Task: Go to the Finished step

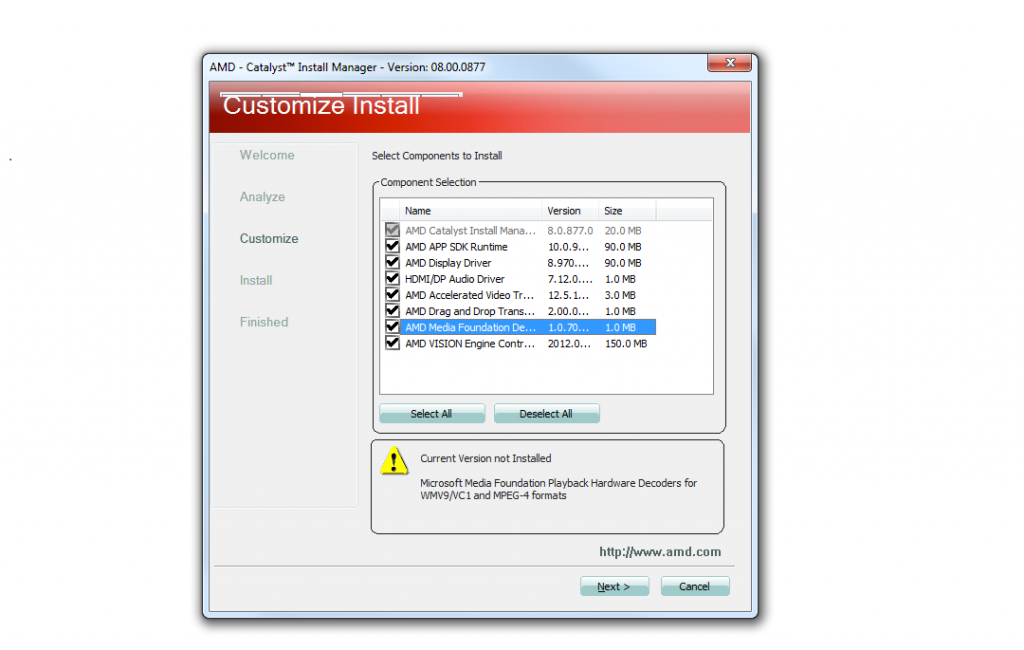Action: (264, 322)
